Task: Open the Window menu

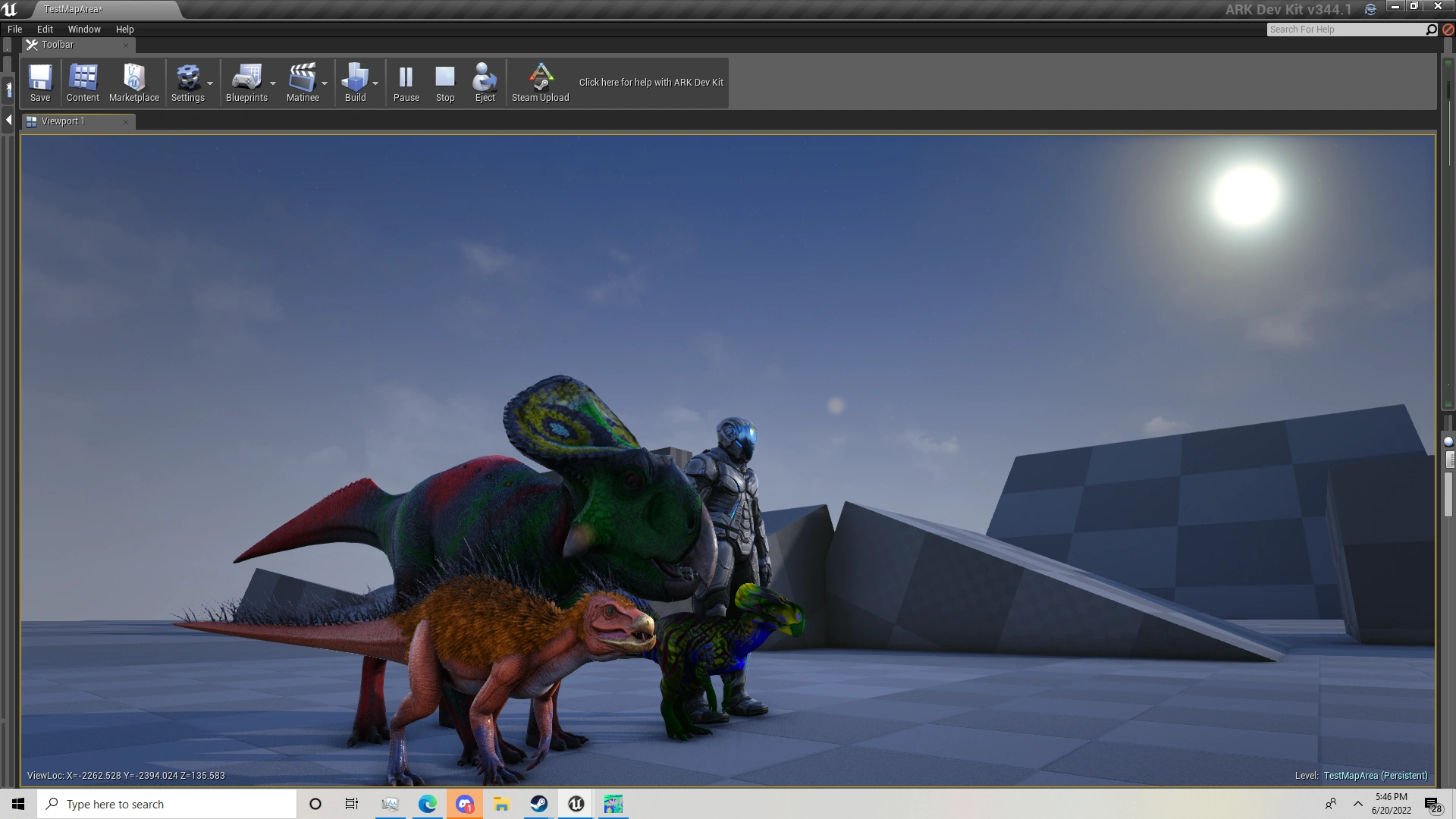Action: click(84, 29)
